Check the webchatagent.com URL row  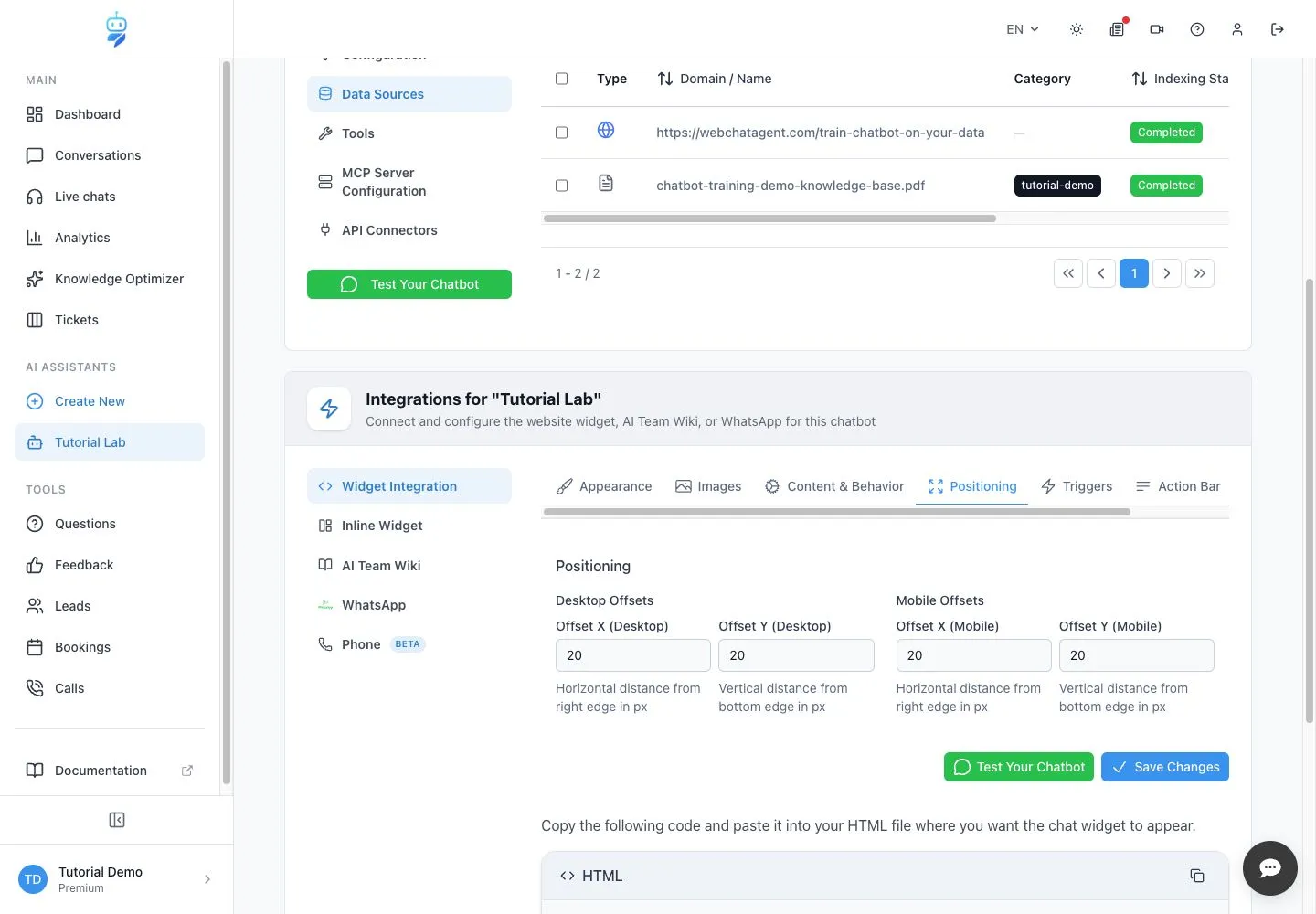point(562,133)
